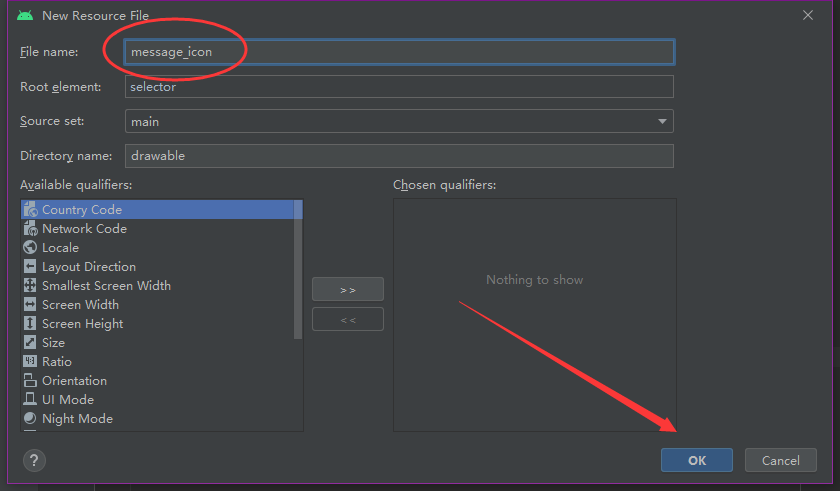Select the Locale qualifier text

[61, 248]
